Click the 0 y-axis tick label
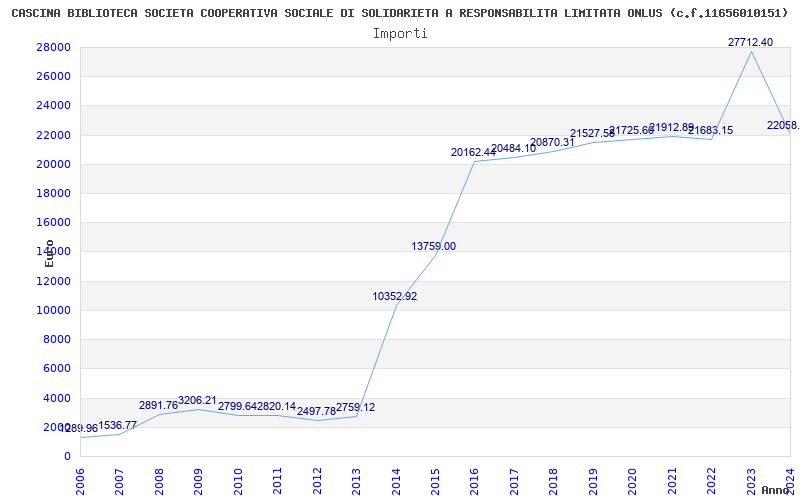 pyautogui.click(x=67, y=456)
